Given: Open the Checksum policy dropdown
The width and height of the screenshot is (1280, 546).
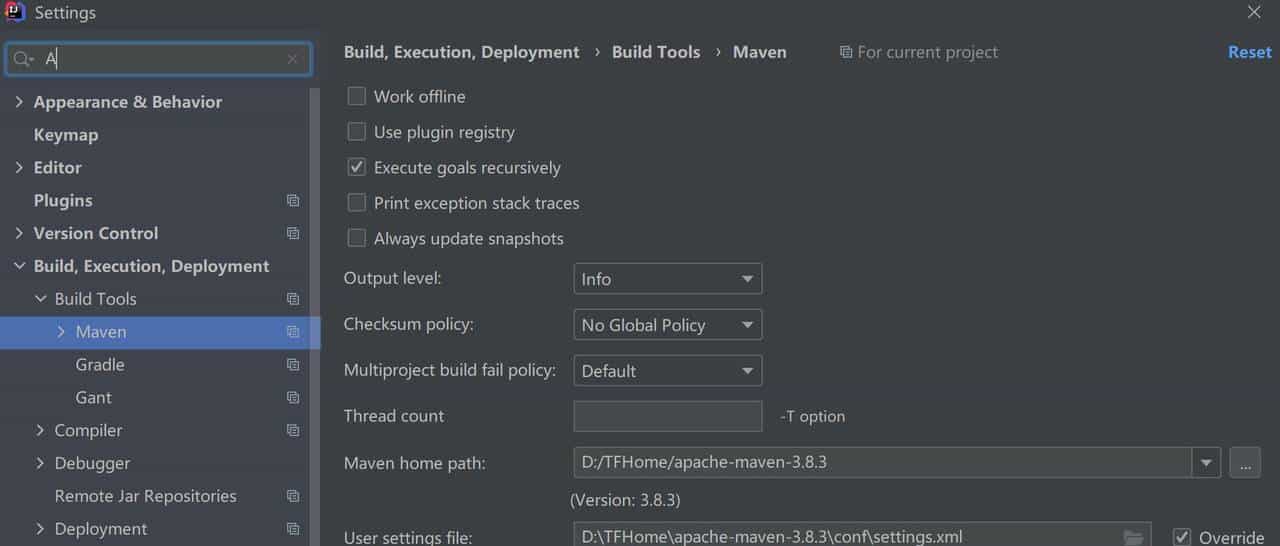Looking at the screenshot, I should pyautogui.click(x=667, y=325).
